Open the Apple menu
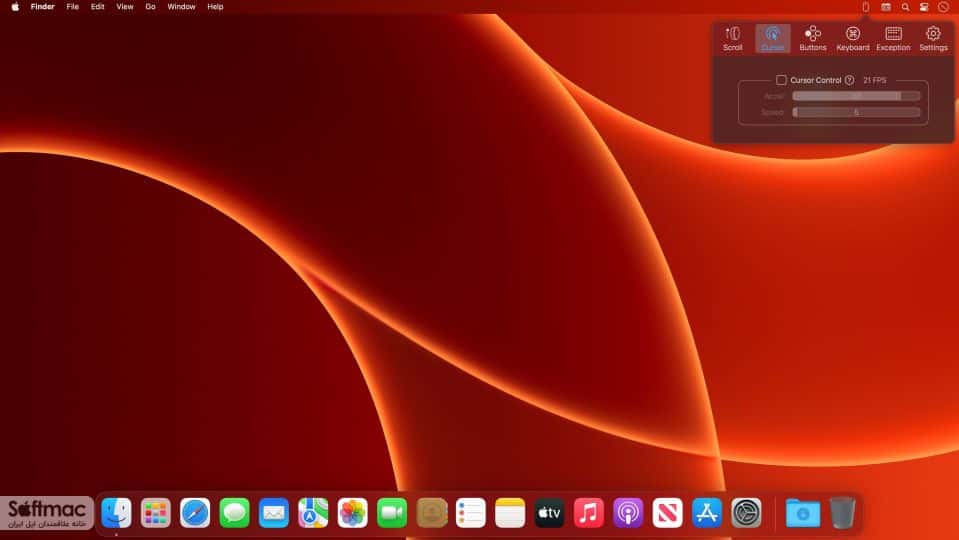The image size is (959, 540). coord(15,7)
